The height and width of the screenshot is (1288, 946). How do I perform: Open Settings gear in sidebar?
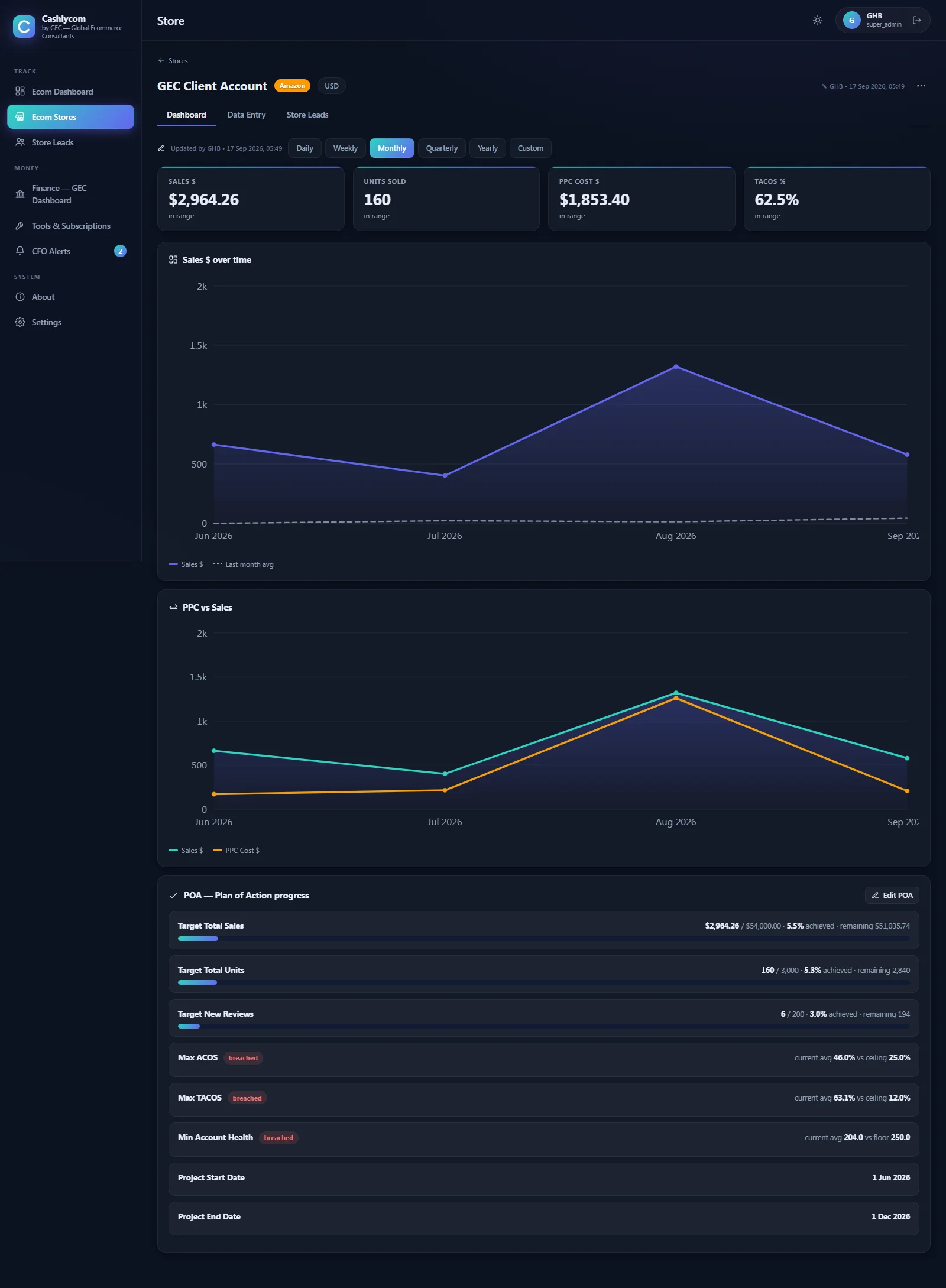point(70,322)
